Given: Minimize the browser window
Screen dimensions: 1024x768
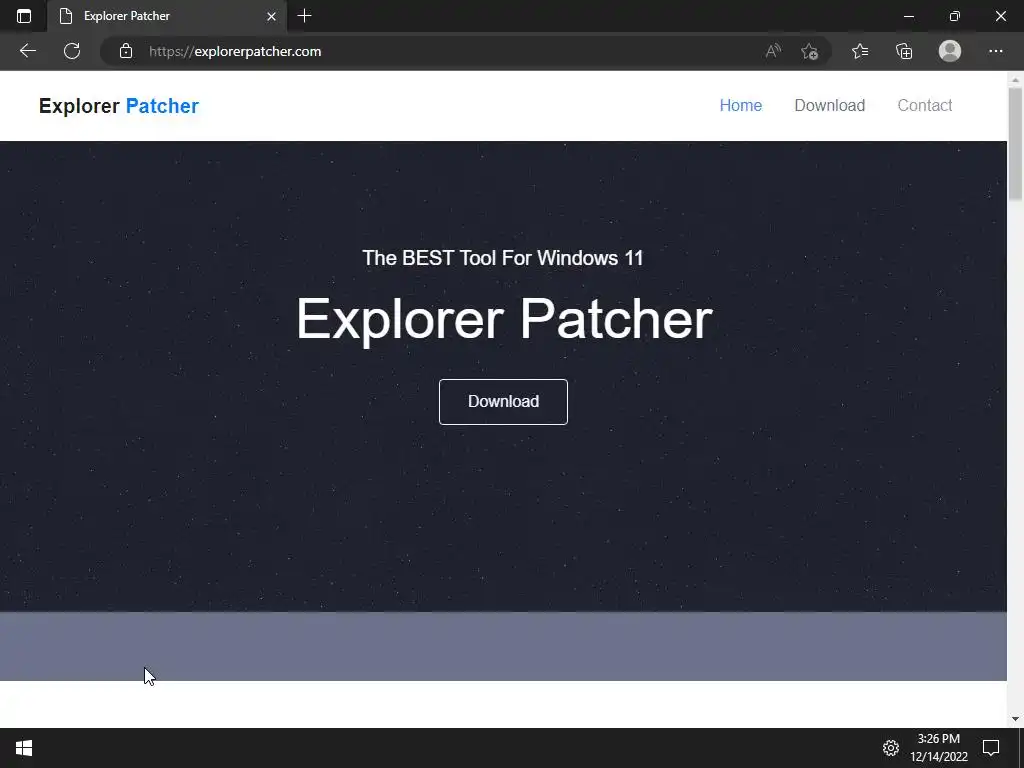Looking at the screenshot, I should tap(908, 16).
